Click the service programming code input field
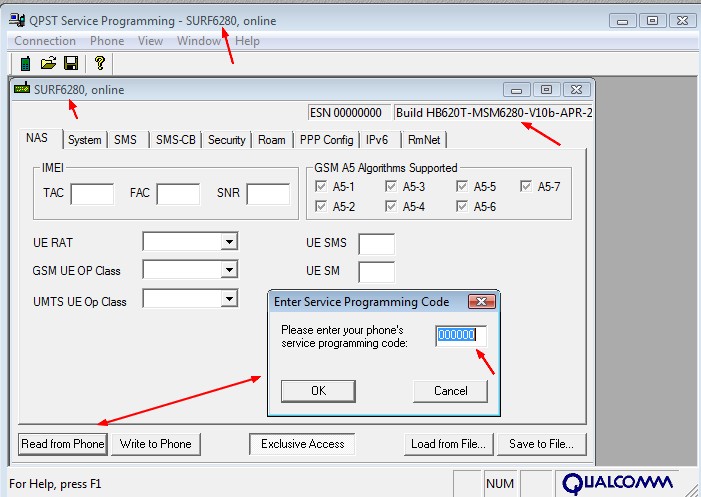701x497 pixels. [461, 335]
